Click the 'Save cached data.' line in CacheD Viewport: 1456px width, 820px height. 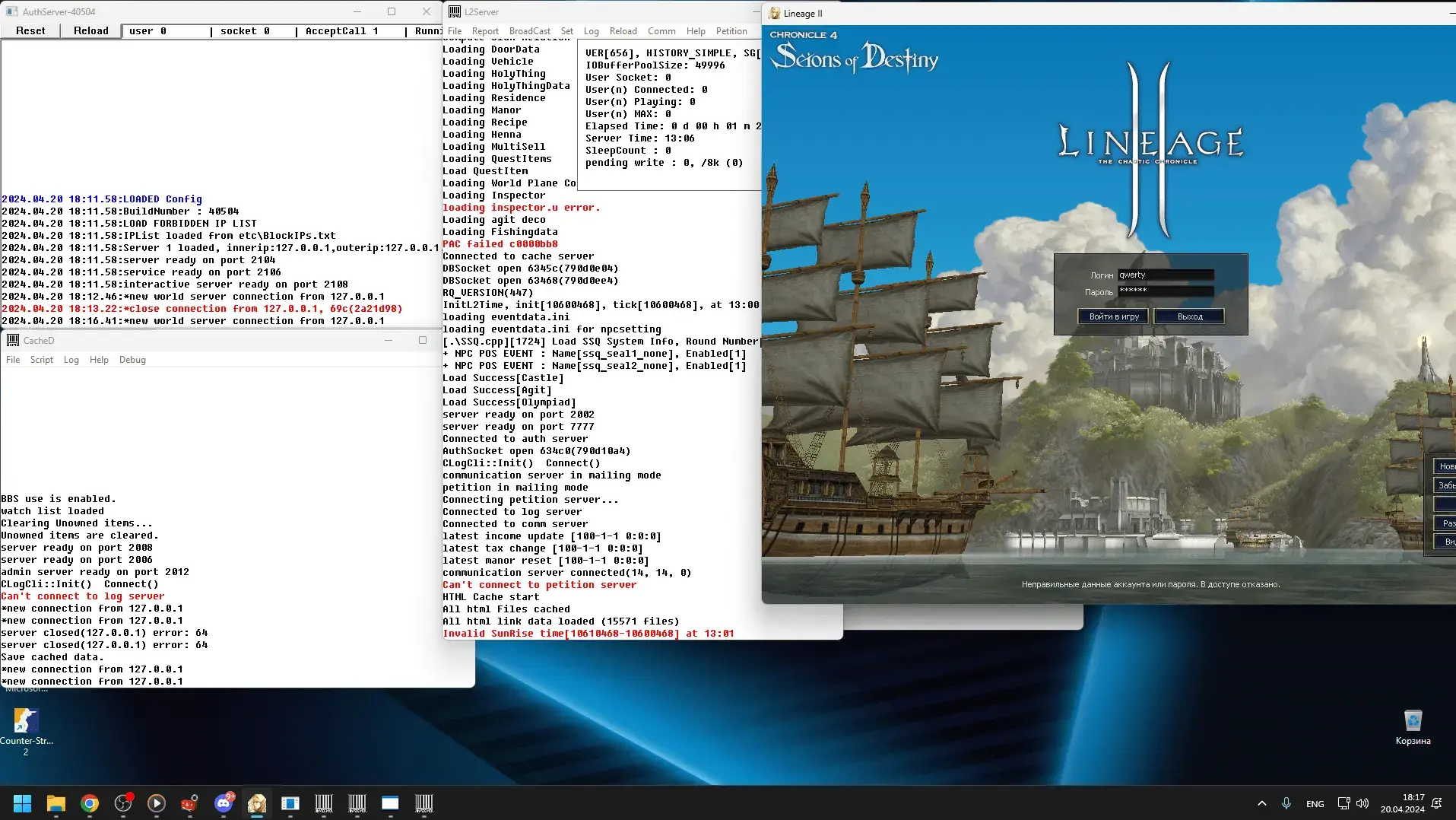[52, 657]
